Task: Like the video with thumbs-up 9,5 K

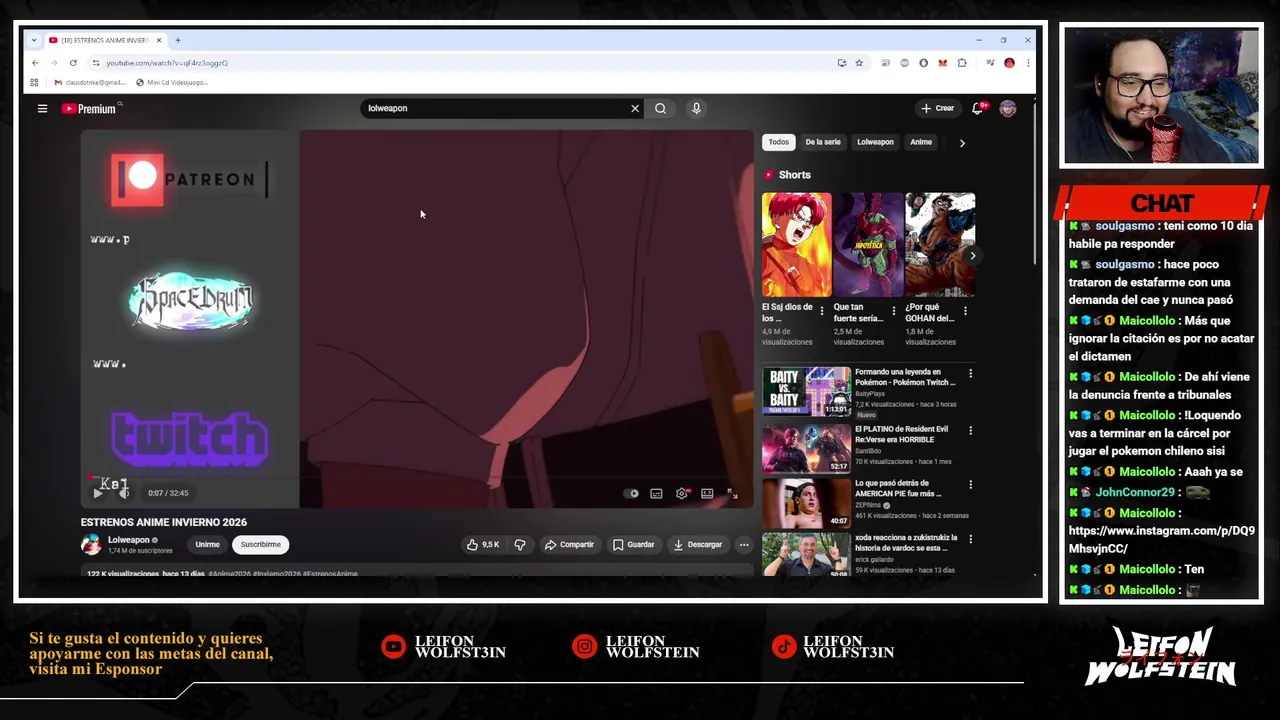Action: click(x=482, y=544)
